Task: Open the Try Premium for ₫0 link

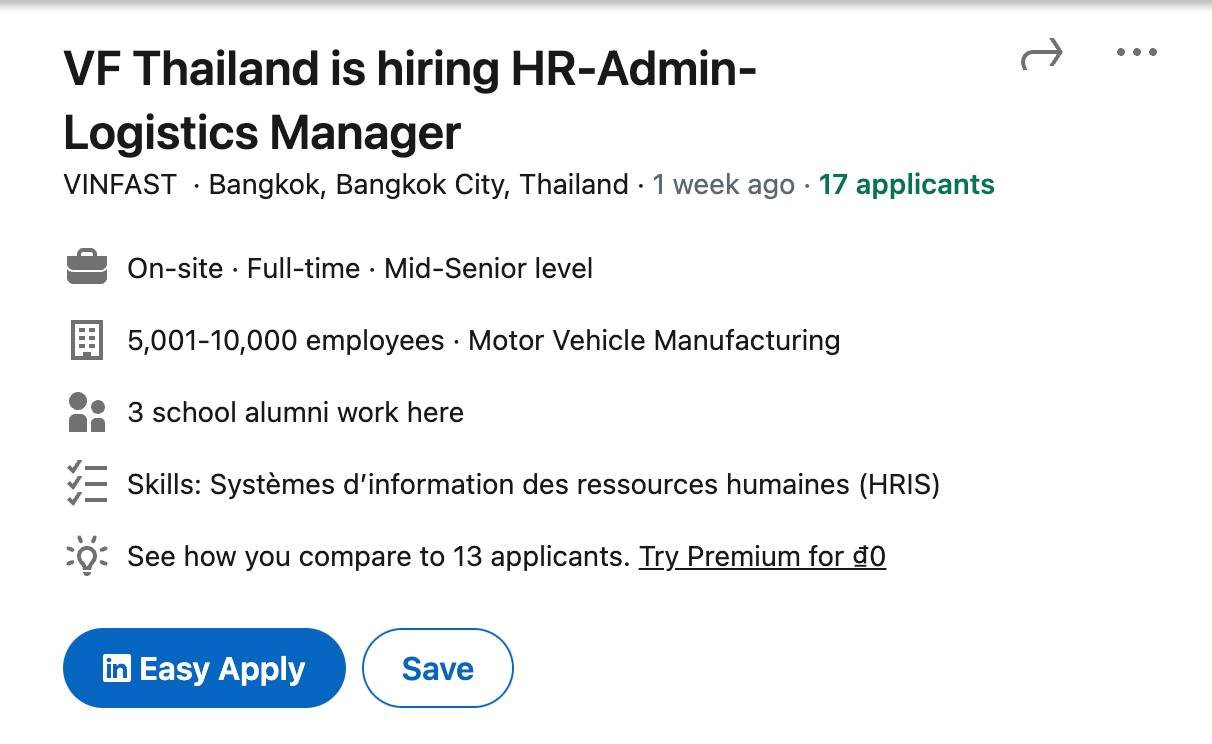Action: [x=762, y=556]
